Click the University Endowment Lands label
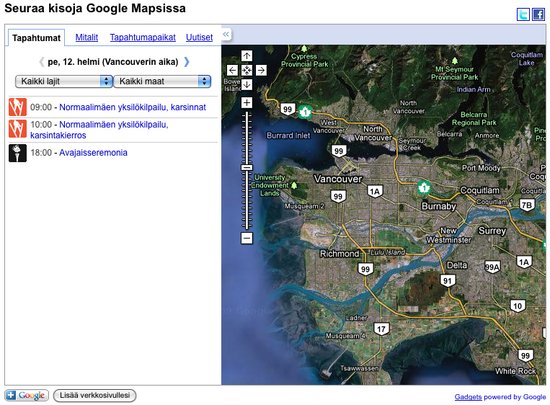 pyautogui.click(x=269, y=185)
